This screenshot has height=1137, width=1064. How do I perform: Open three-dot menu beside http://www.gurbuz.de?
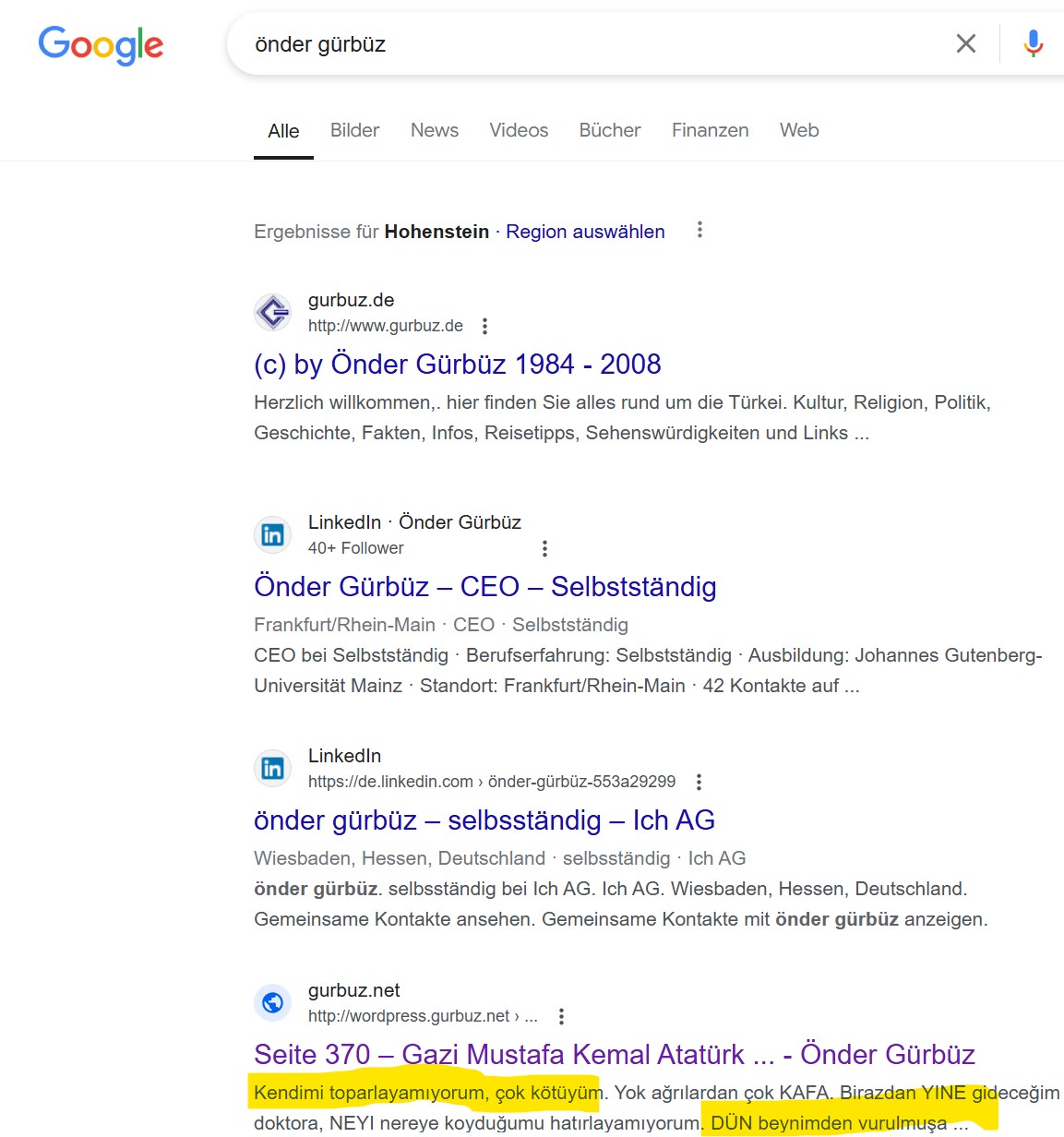(484, 326)
